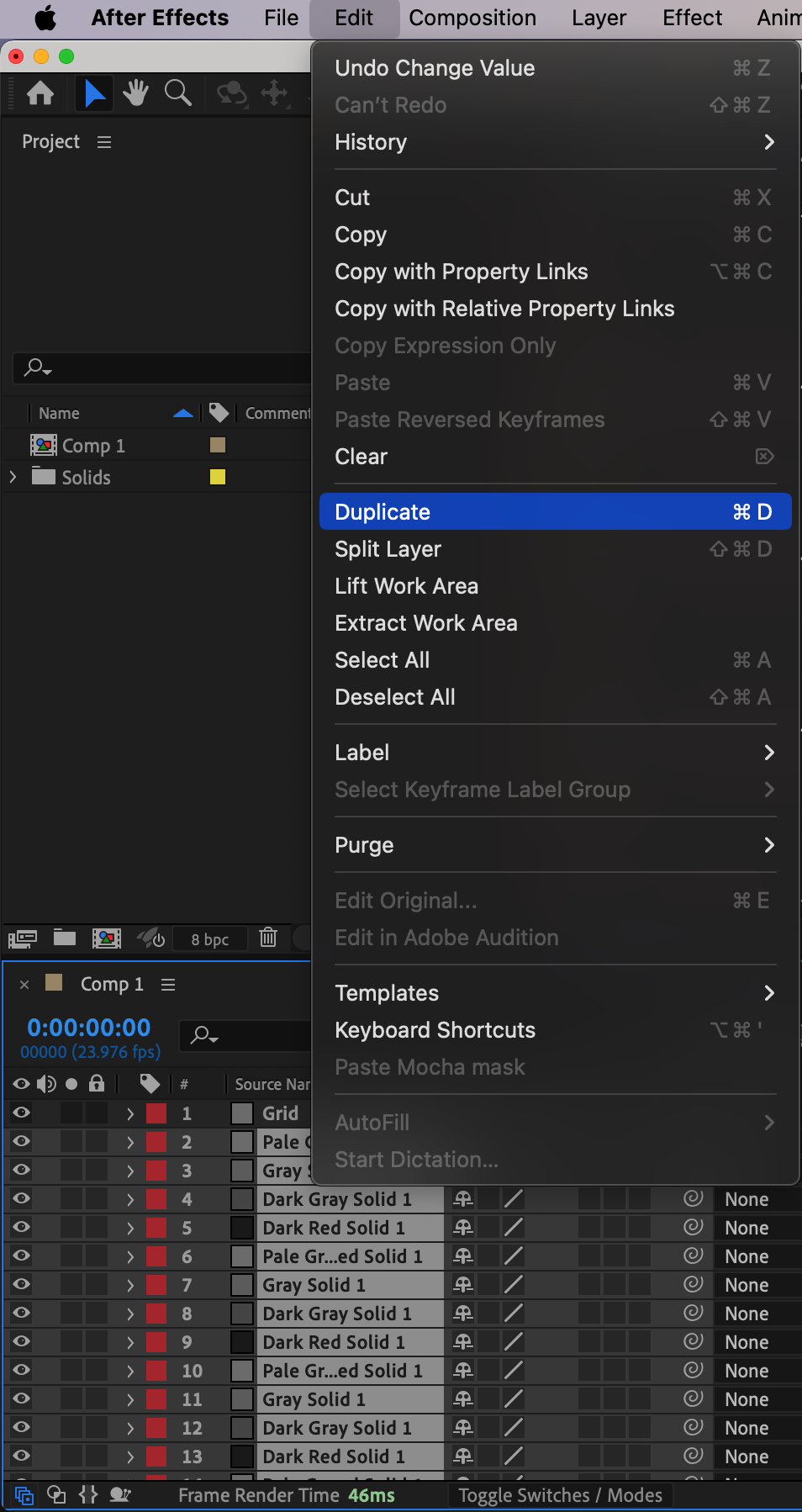Click parent pick whip for layer 4

pyautogui.click(x=694, y=1198)
